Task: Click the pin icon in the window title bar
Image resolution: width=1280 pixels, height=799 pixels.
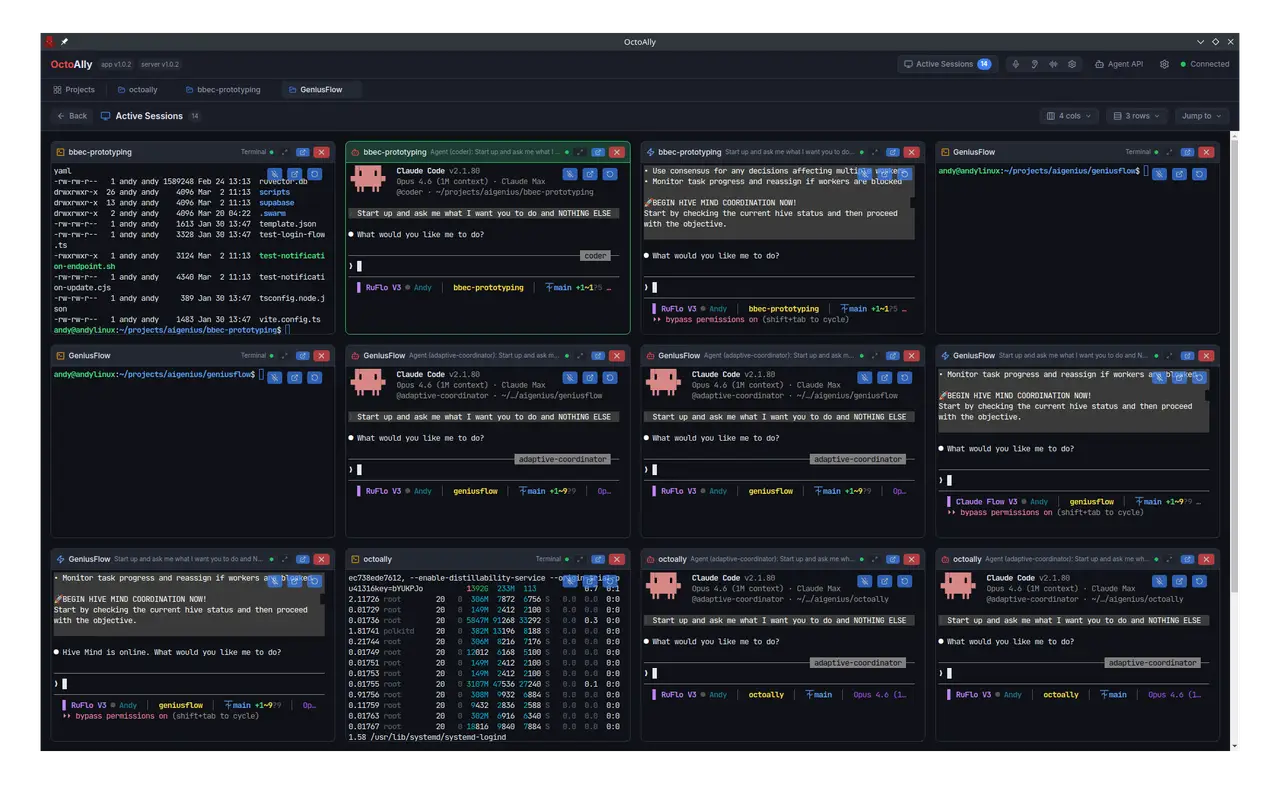Action: pyautogui.click(x=65, y=42)
